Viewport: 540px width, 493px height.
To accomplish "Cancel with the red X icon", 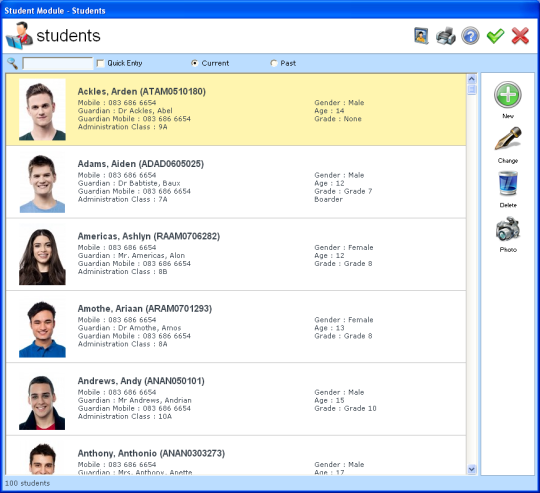I will [x=520, y=36].
